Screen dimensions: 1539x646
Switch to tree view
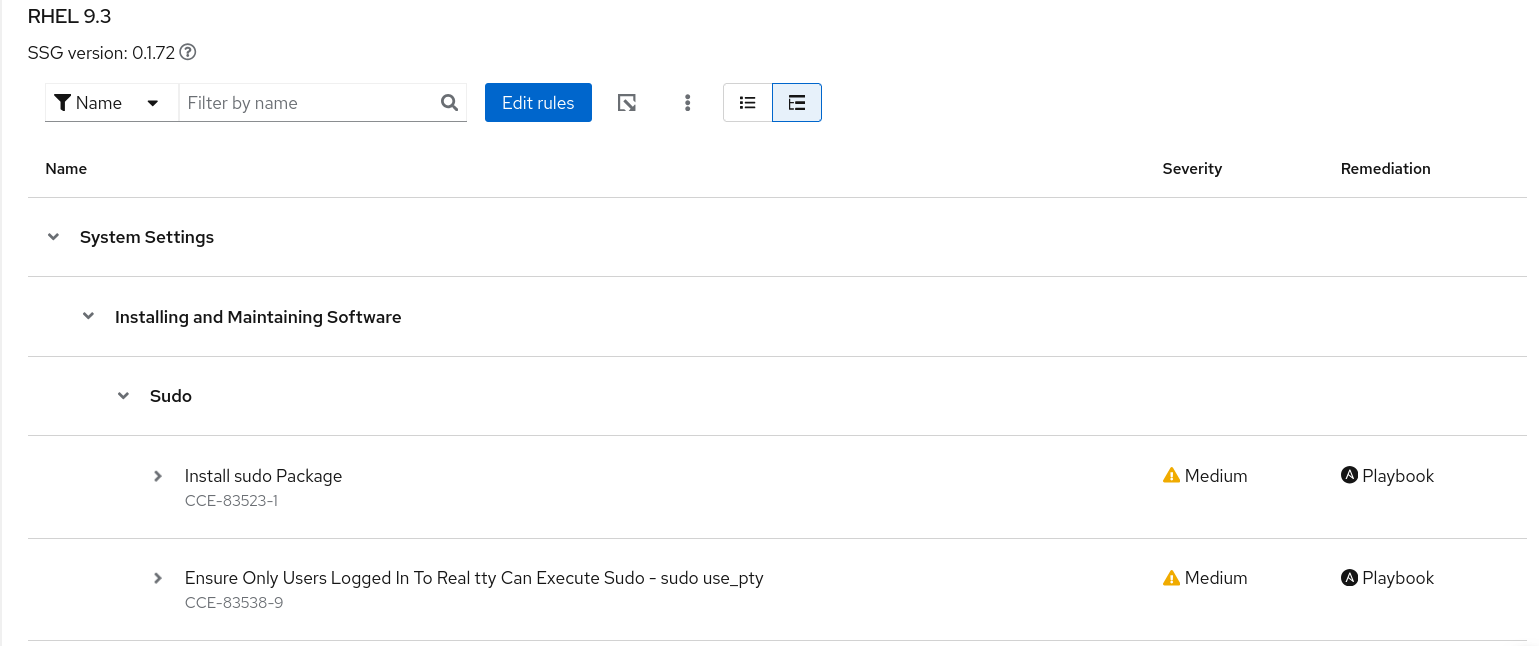797,102
